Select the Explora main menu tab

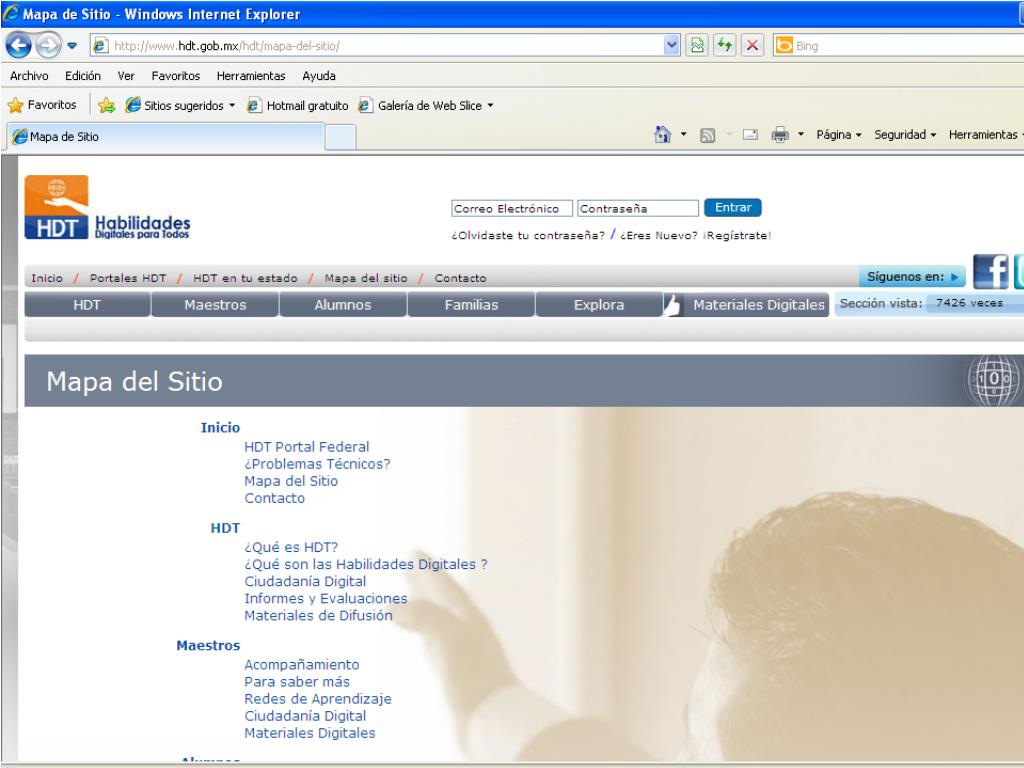click(599, 305)
